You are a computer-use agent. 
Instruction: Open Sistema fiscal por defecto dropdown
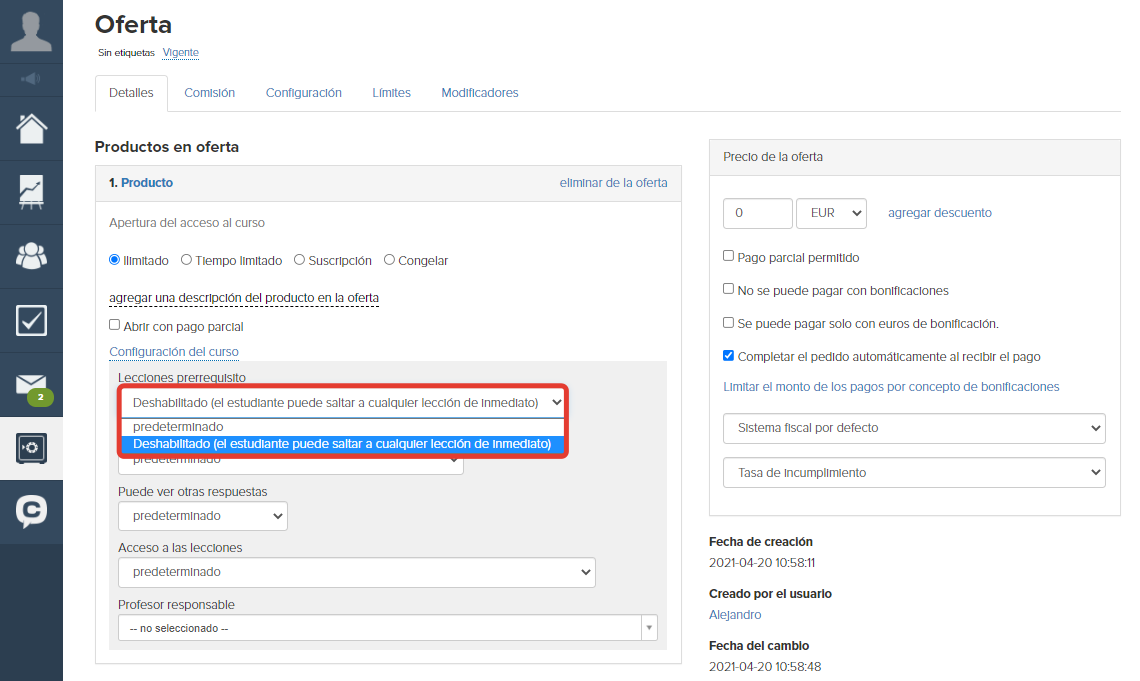click(914, 428)
